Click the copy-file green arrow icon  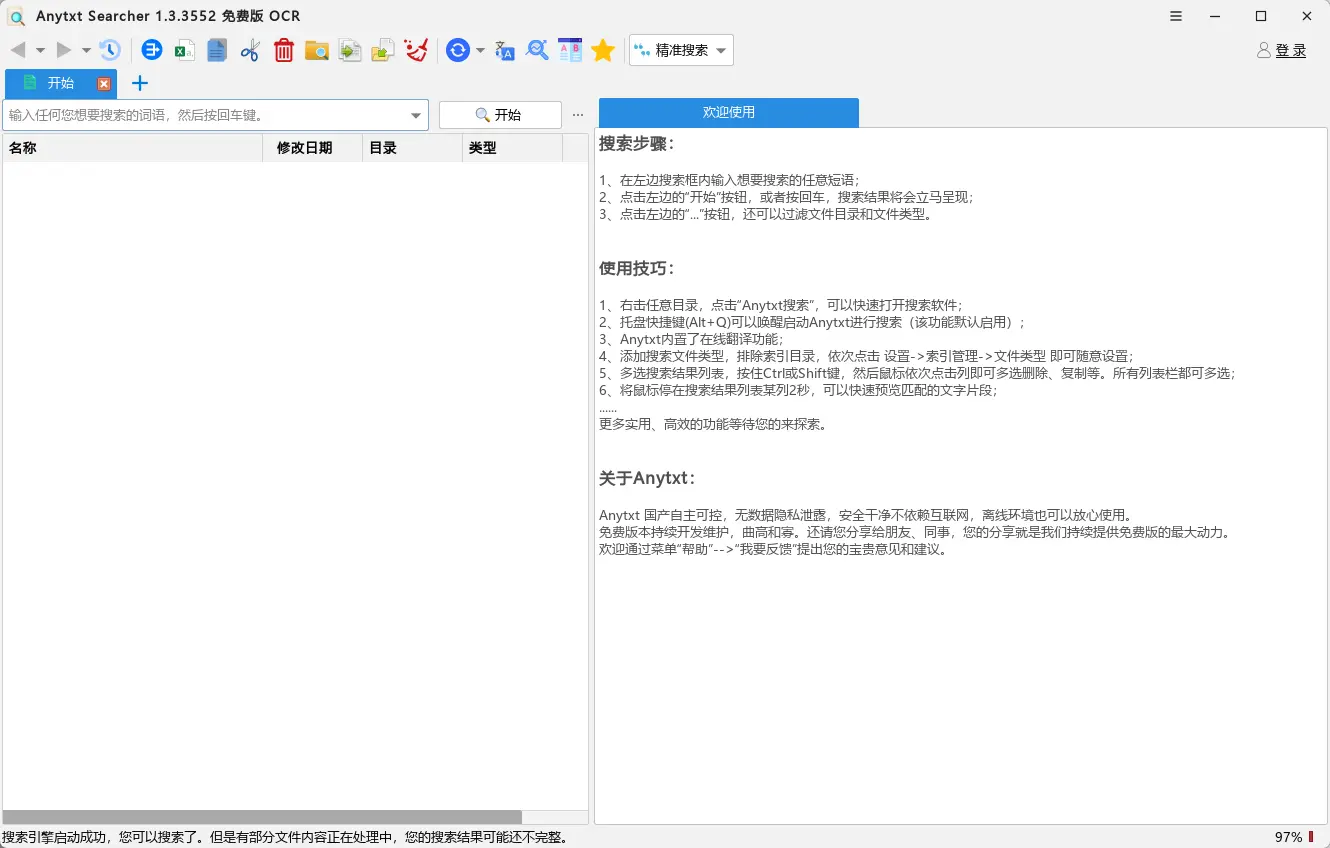pos(350,50)
